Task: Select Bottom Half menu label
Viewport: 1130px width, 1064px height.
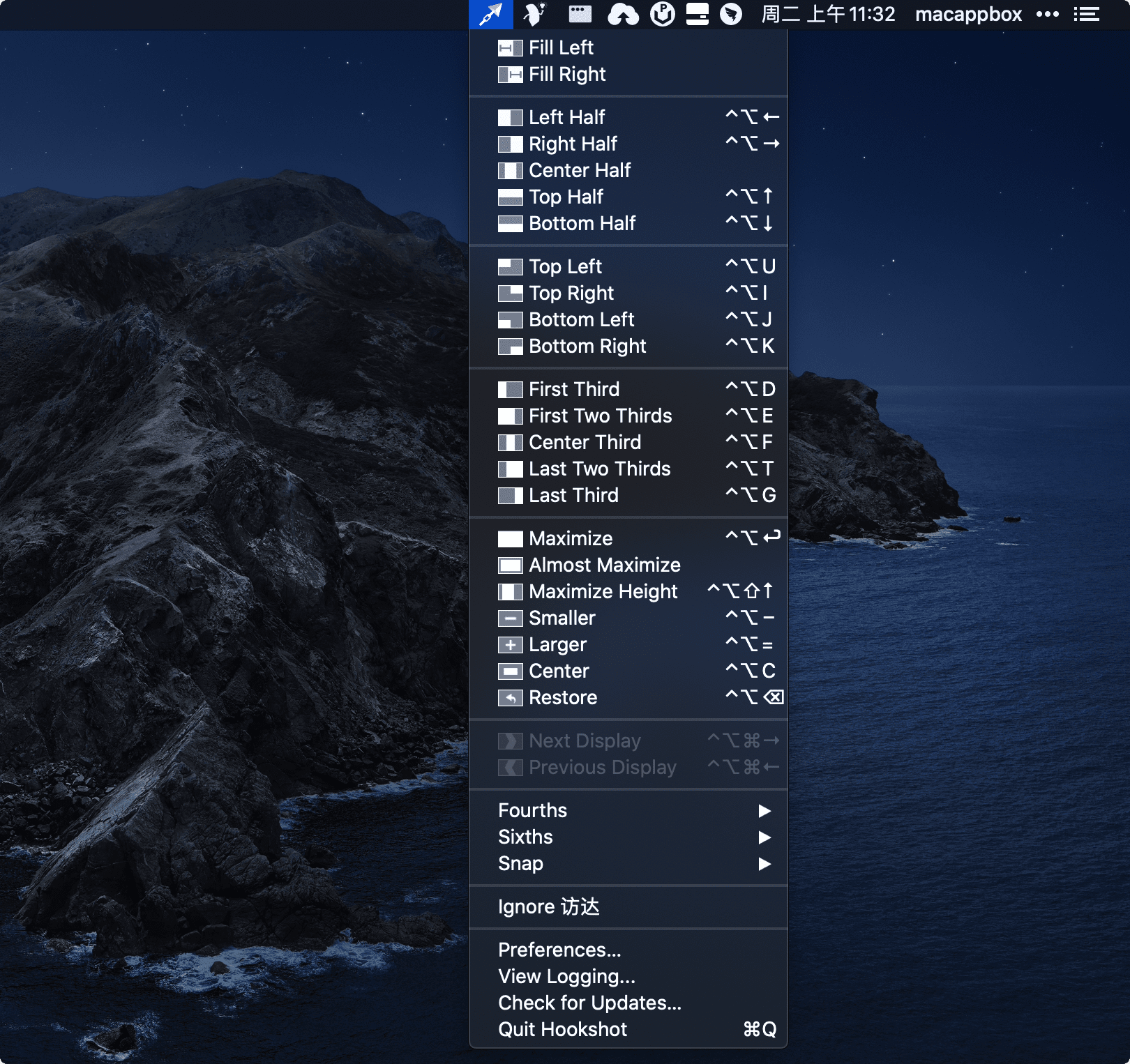Action: [582, 224]
